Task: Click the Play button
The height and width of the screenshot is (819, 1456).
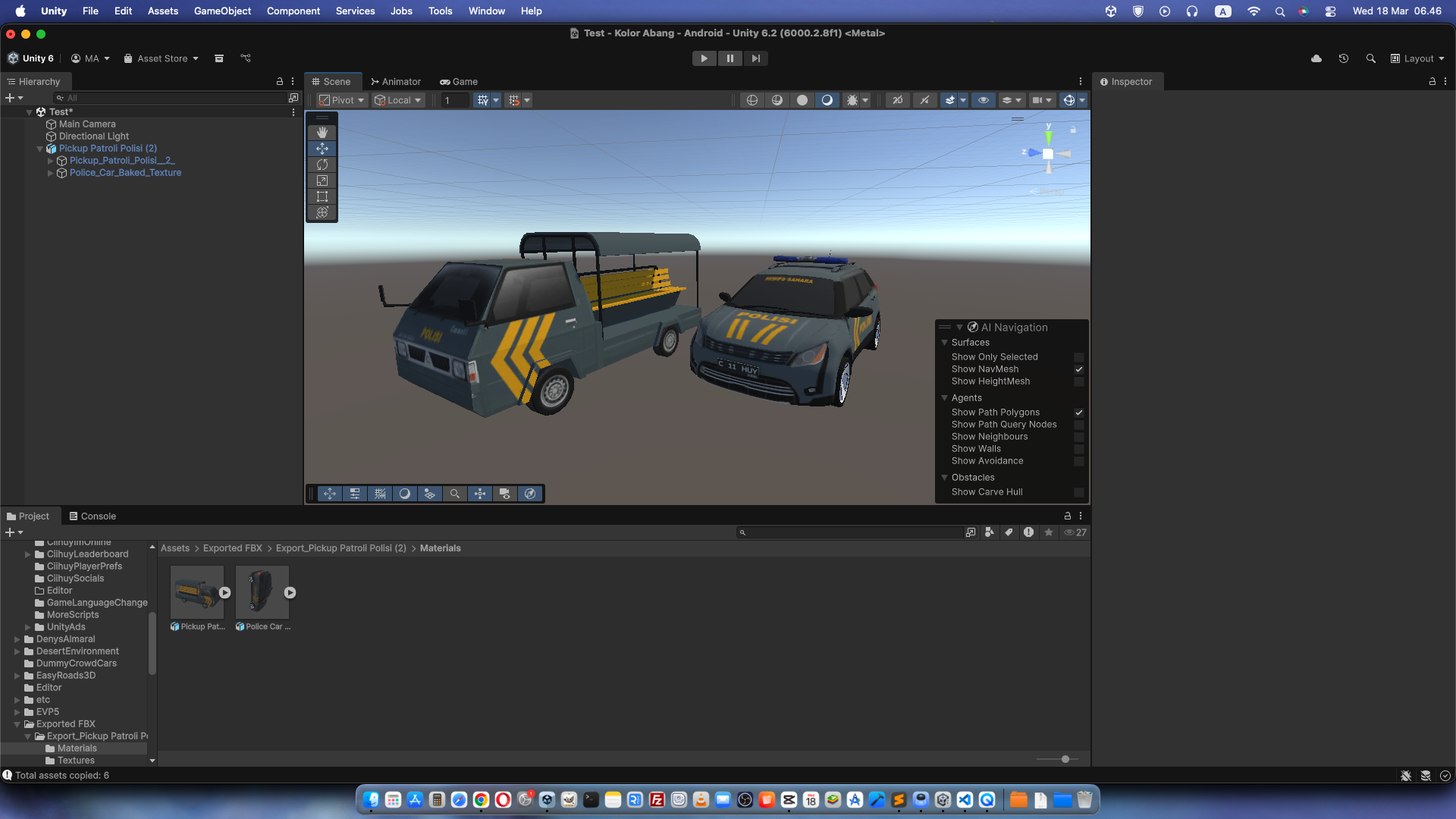Action: pos(704,58)
